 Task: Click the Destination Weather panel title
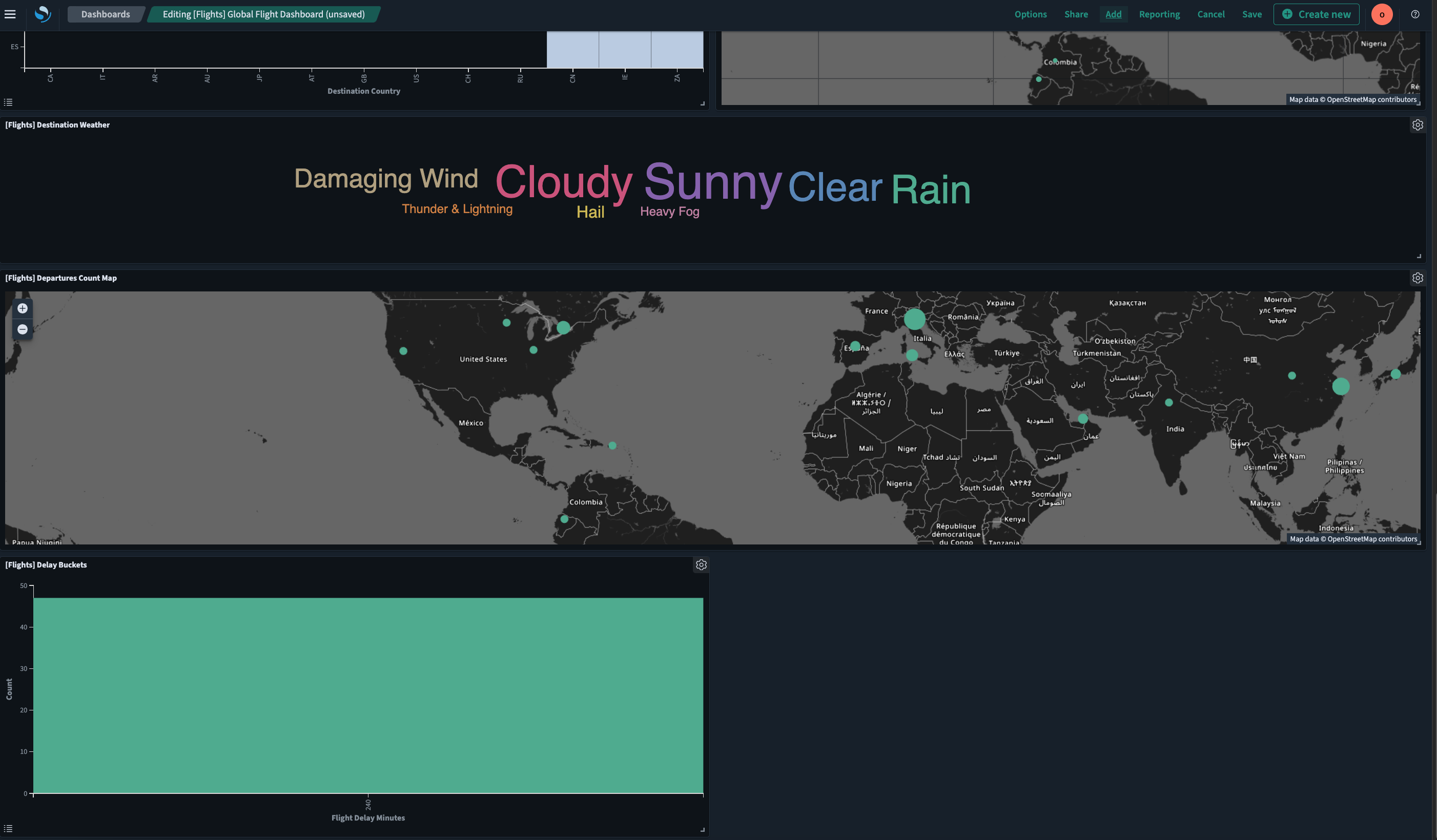[x=57, y=125]
